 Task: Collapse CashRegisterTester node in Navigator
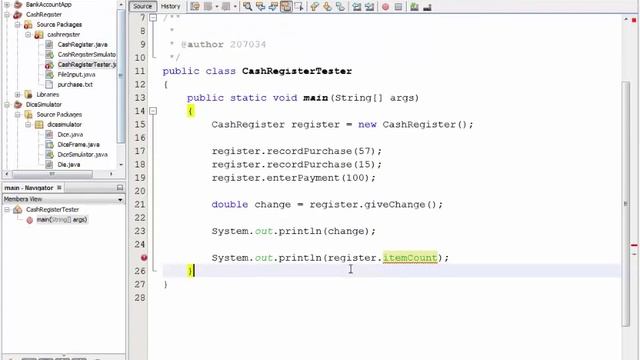click(7, 209)
